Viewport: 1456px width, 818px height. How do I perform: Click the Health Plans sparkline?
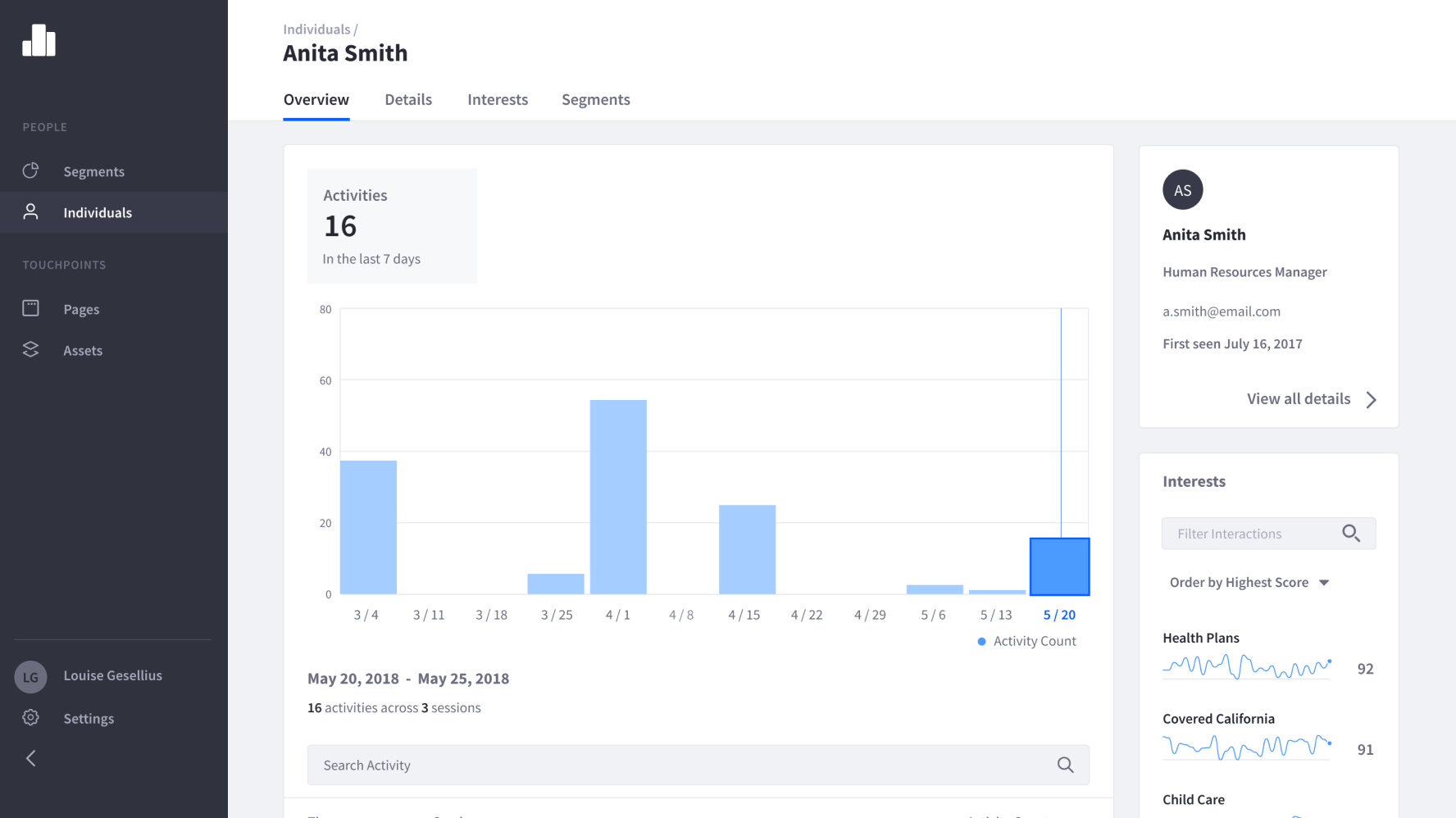pos(1247,666)
